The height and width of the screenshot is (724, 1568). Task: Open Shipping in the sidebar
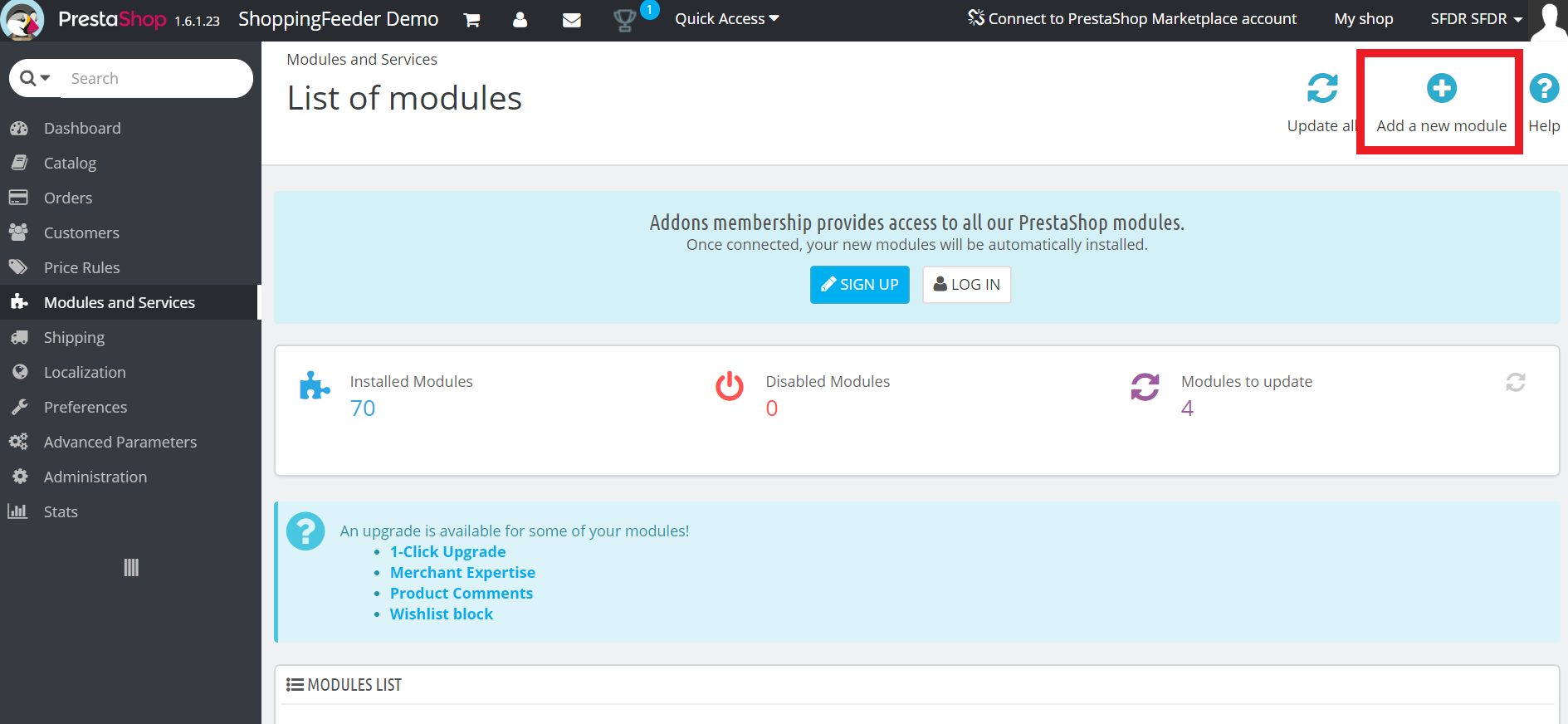[x=130, y=337]
